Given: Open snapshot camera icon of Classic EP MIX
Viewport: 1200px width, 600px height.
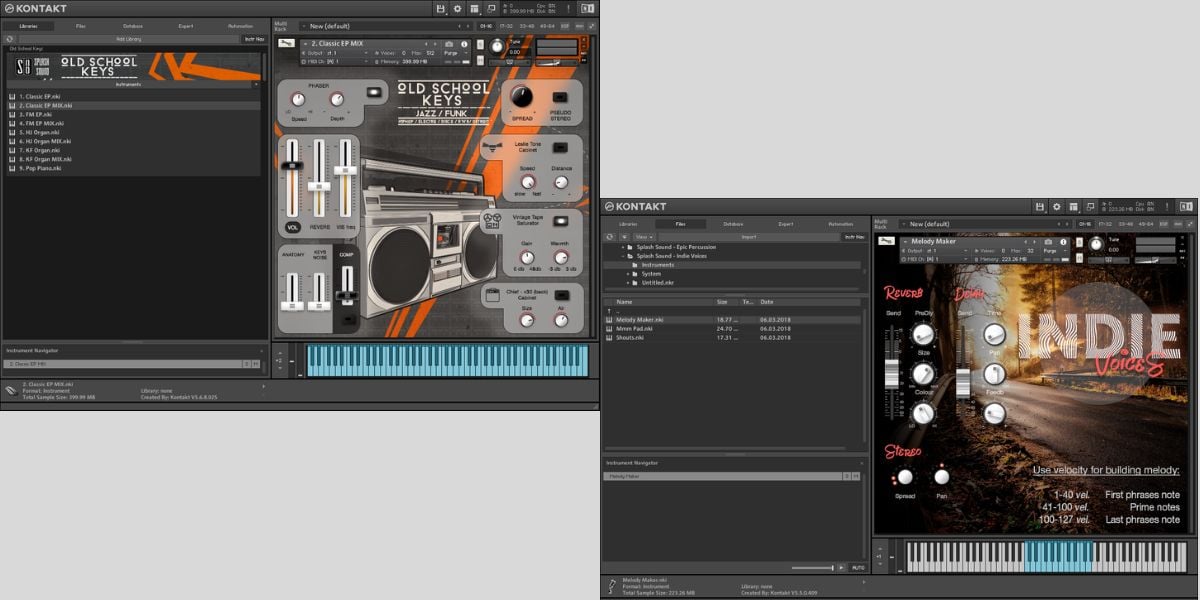Looking at the screenshot, I should [x=449, y=44].
